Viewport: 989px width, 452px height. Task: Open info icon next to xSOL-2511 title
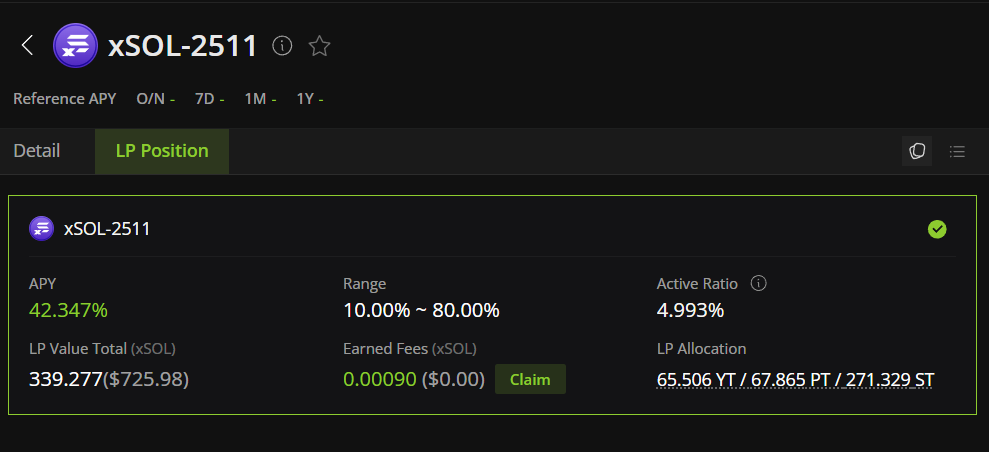click(x=282, y=45)
